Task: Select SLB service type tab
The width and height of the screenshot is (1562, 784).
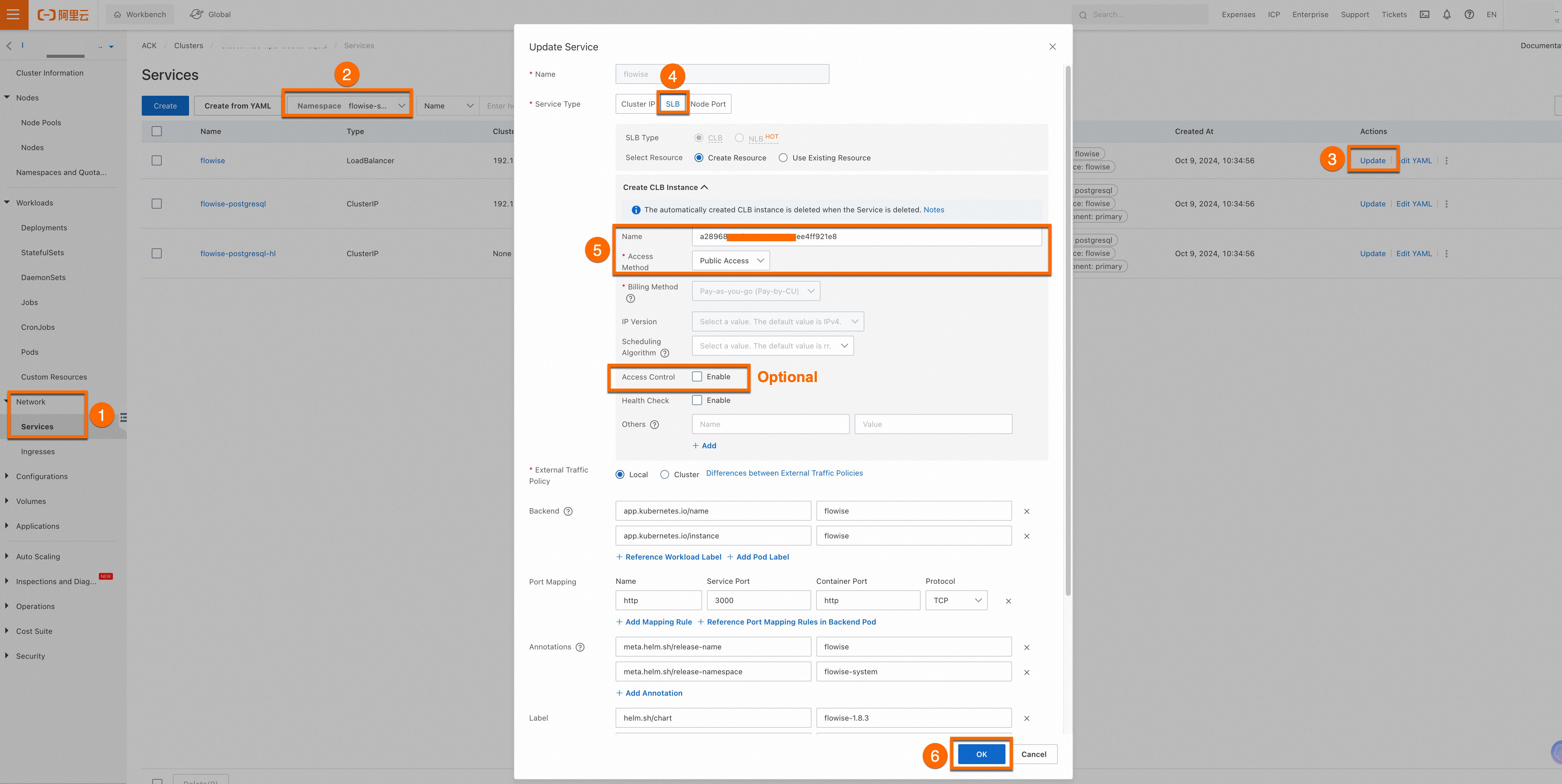Action: pyautogui.click(x=672, y=104)
